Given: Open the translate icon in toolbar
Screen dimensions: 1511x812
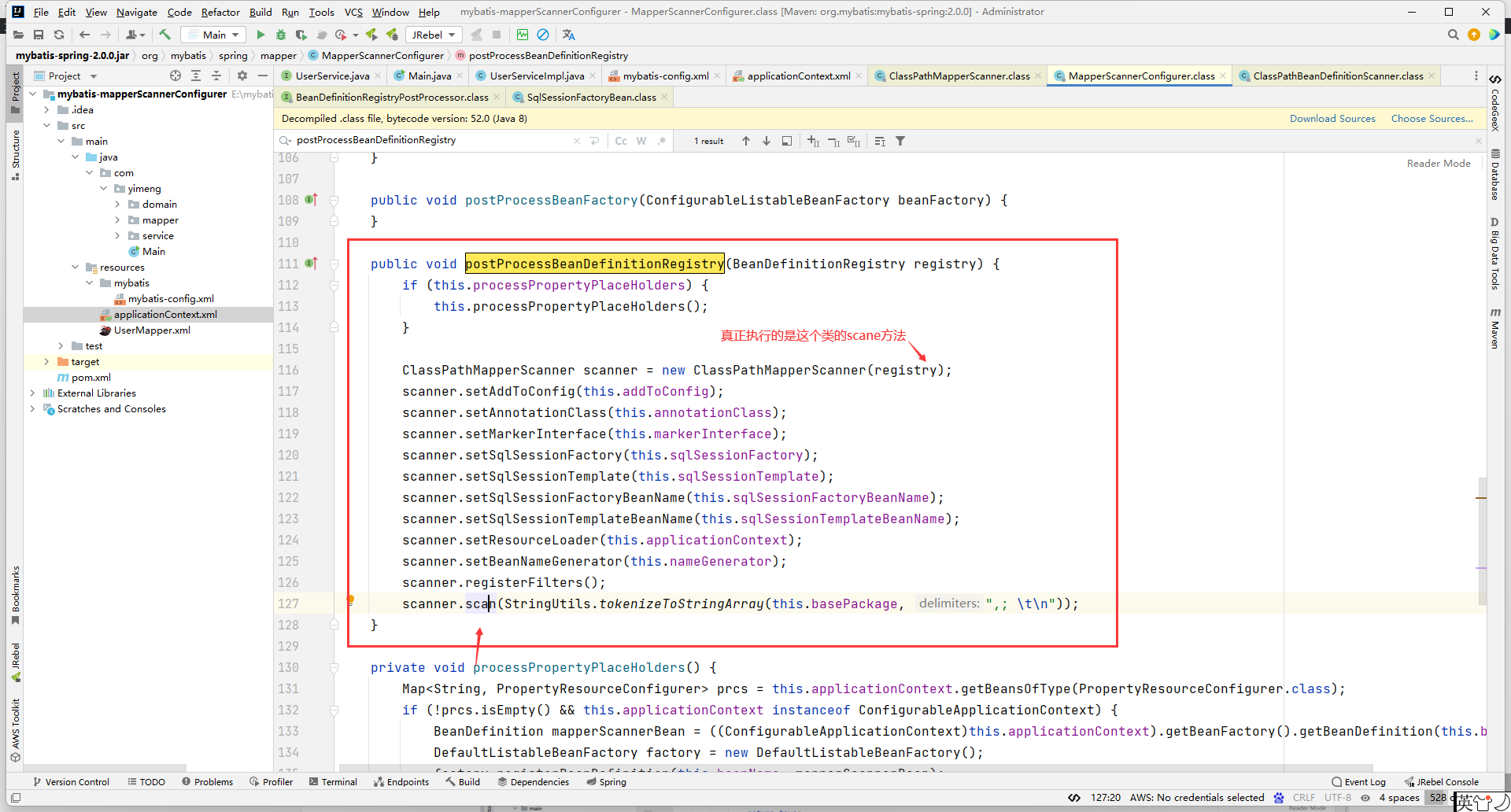Looking at the screenshot, I should [x=569, y=35].
